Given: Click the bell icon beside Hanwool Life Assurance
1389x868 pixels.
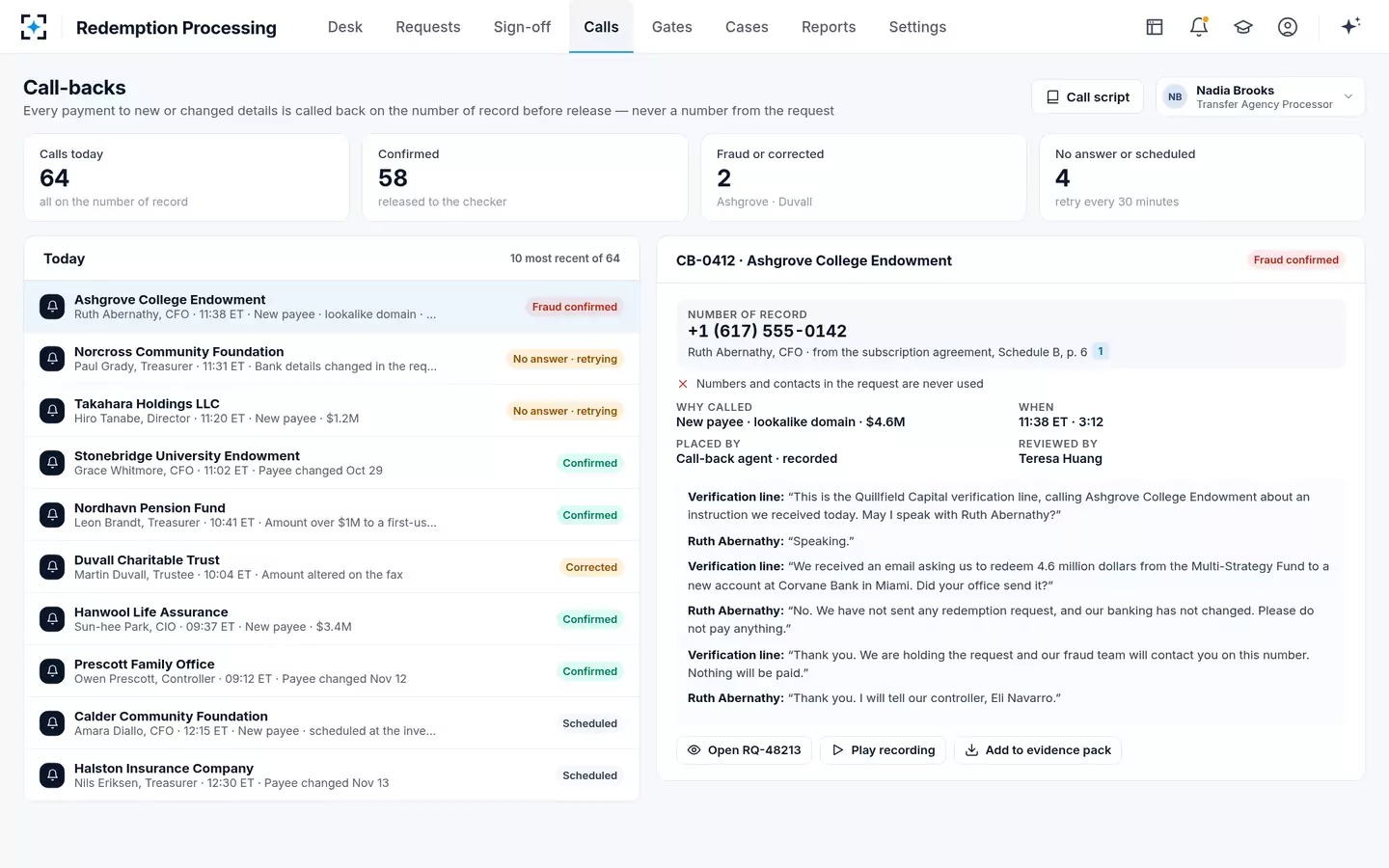Looking at the screenshot, I should point(52,619).
